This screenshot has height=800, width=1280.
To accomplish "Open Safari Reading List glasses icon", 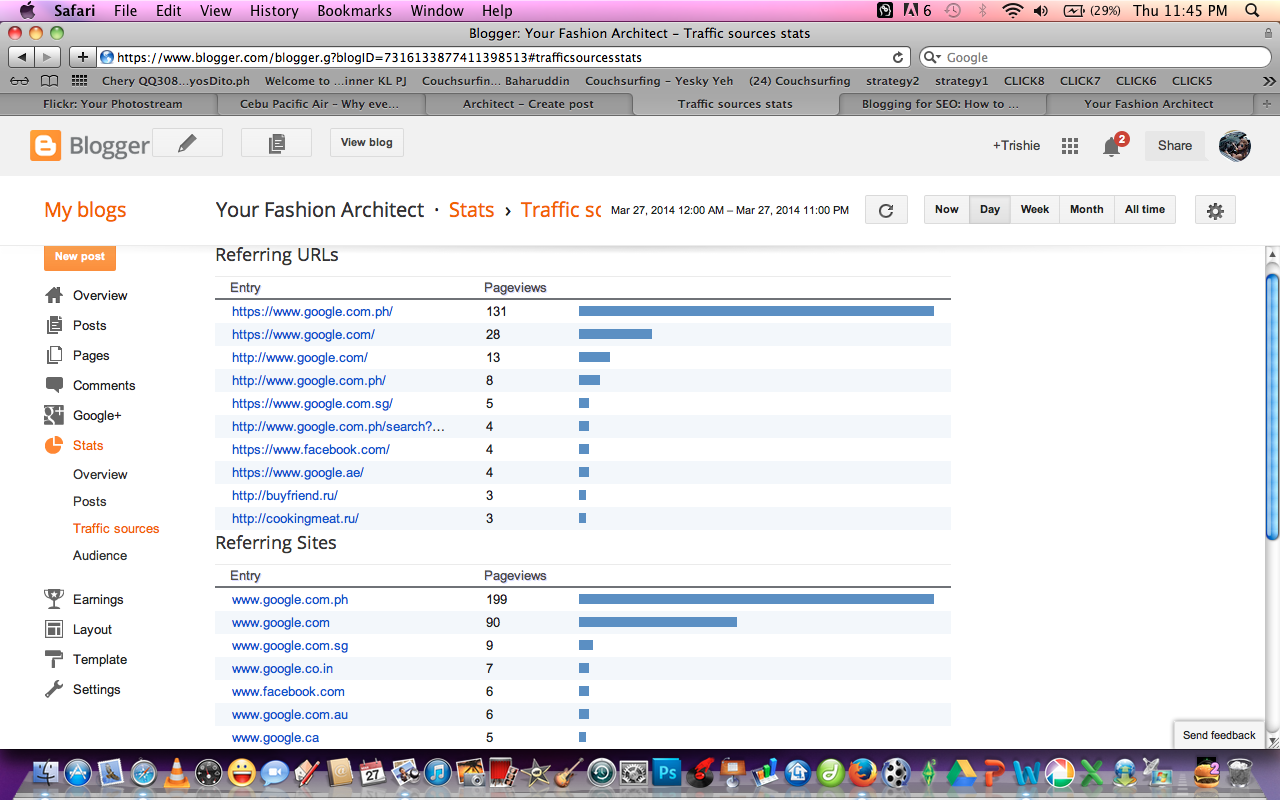I will (x=19, y=81).
